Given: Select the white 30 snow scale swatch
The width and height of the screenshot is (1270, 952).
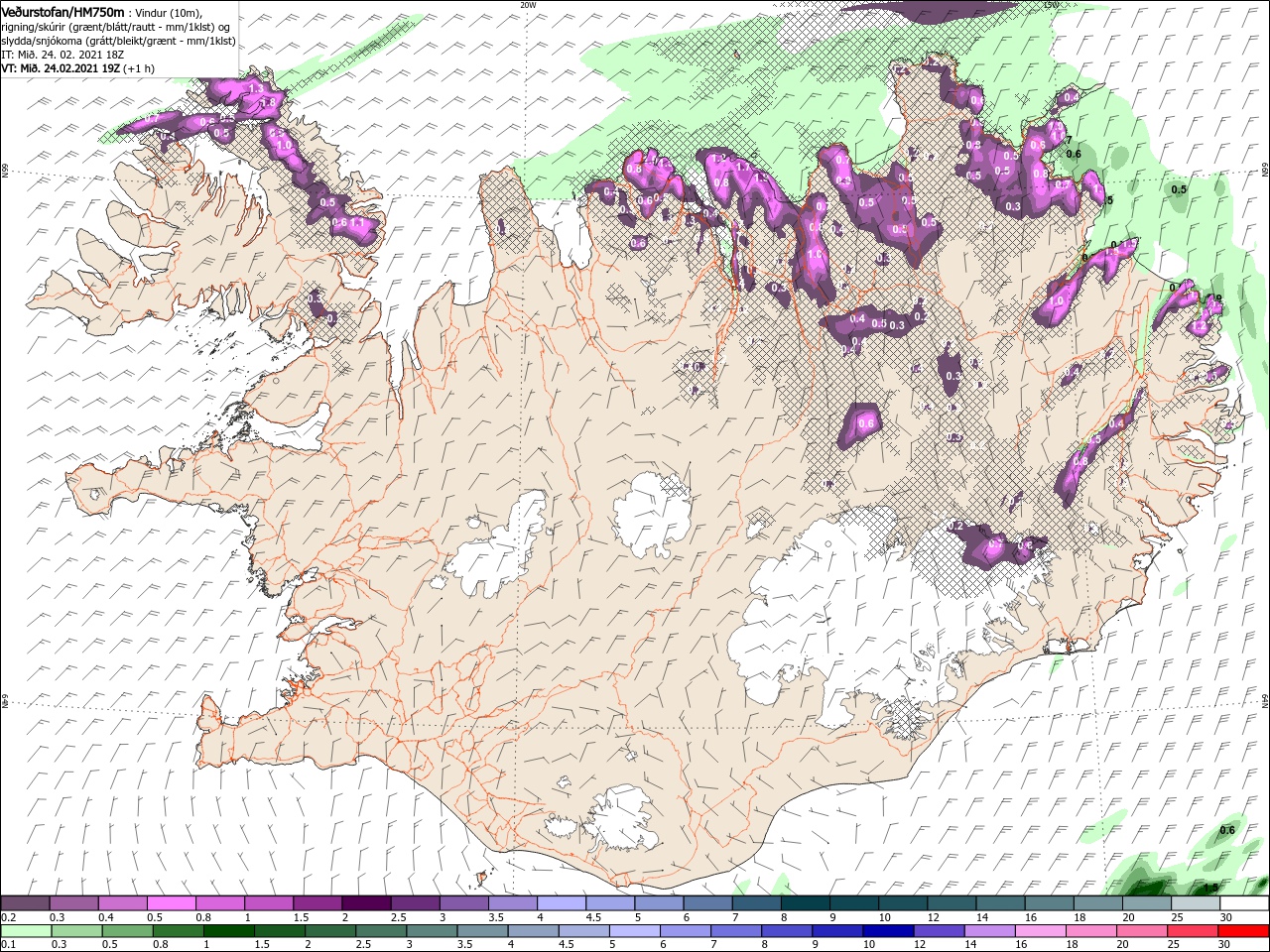Looking at the screenshot, I should 1245,903.
